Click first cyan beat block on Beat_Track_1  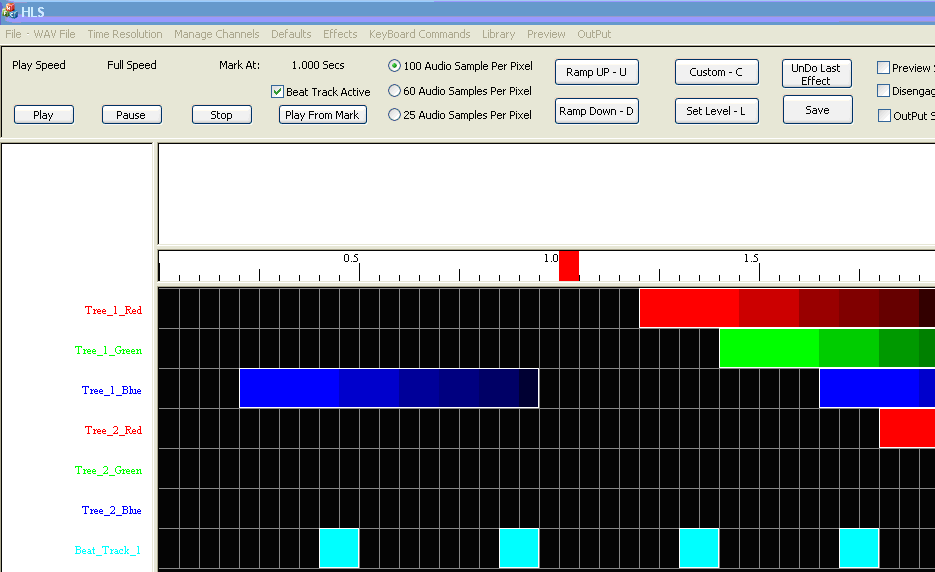tap(339, 548)
